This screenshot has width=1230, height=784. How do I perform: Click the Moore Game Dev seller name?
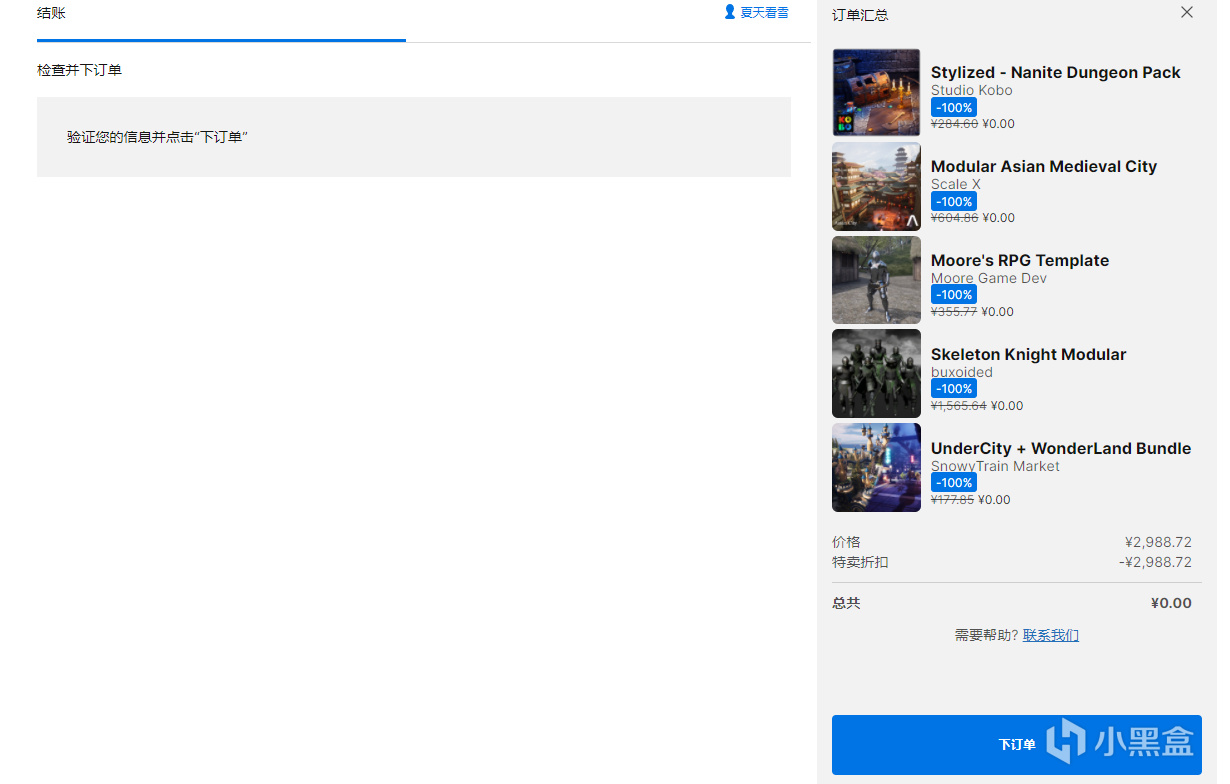pyautogui.click(x=989, y=278)
